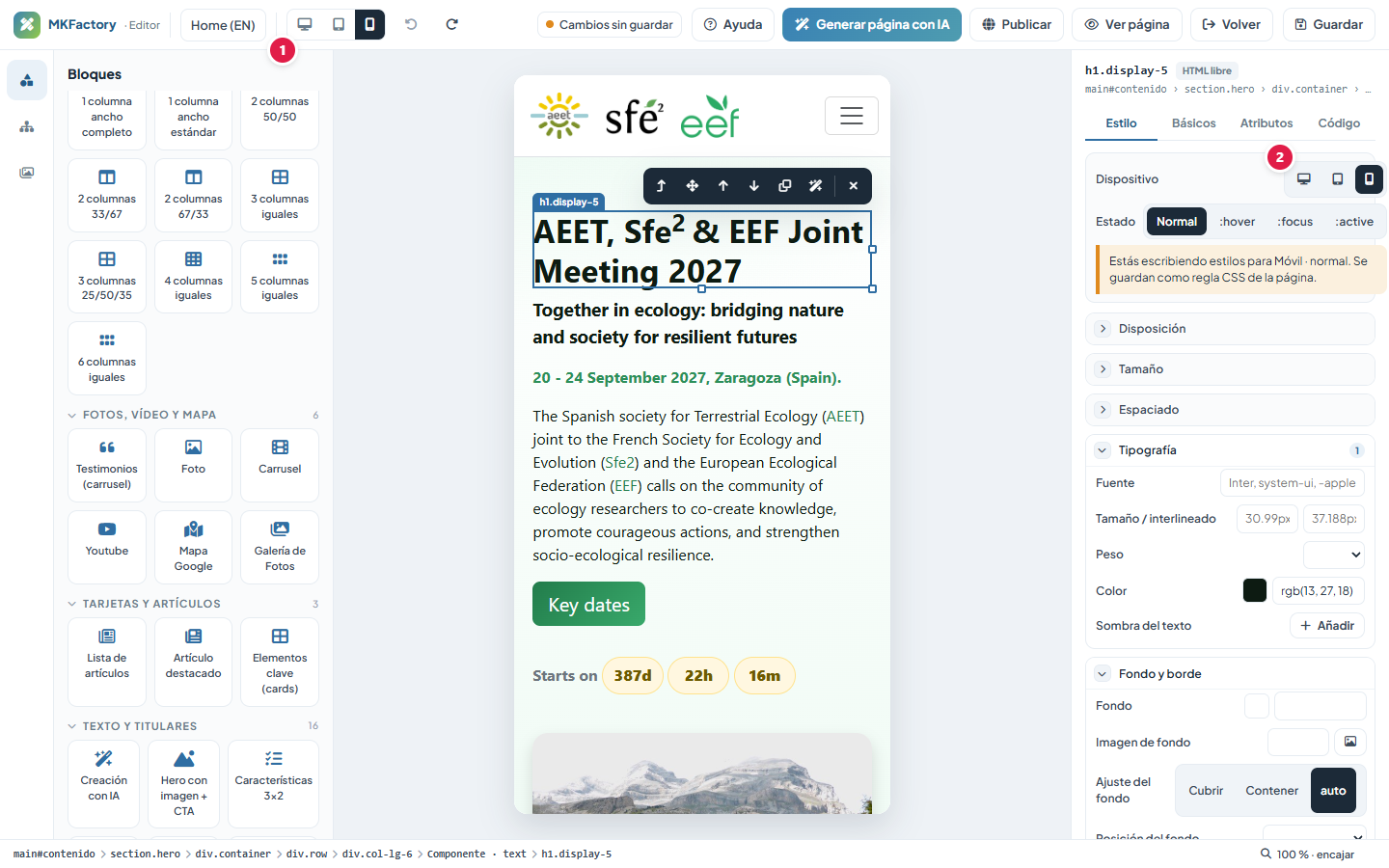Open the Peso dropdown
The width and height of the screenshot is (1389, 868).
(x=1334, y=555)
